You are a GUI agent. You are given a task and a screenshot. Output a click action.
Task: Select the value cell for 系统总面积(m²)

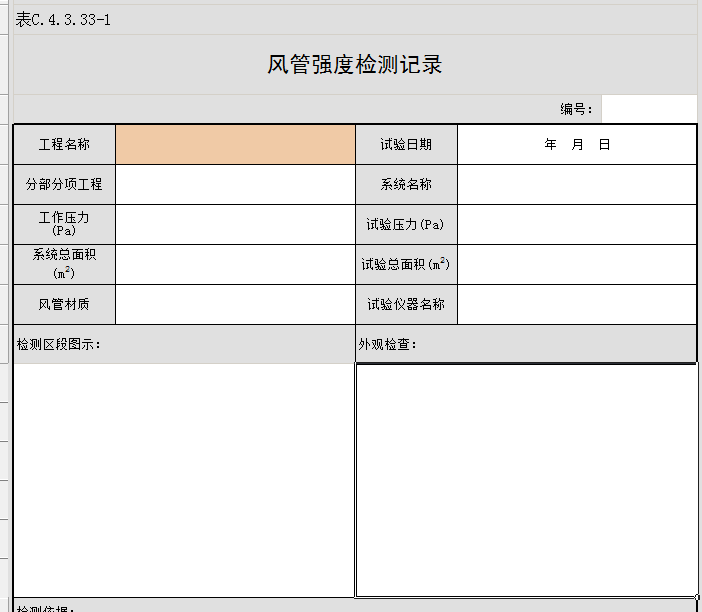(235, 264)
